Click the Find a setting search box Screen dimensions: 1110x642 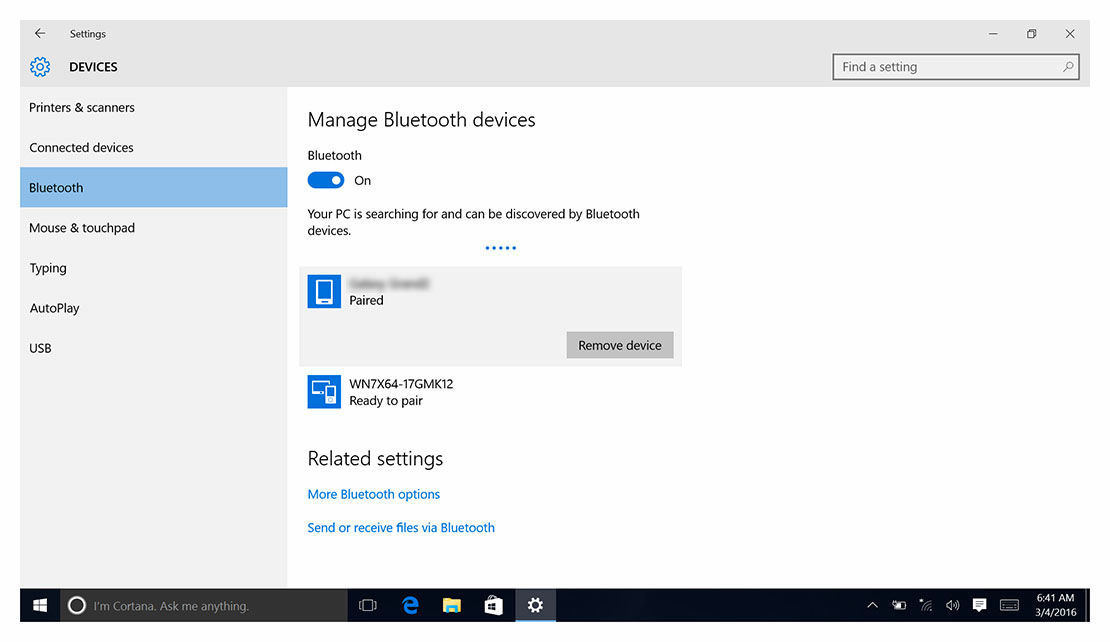[x=956, y=67]
